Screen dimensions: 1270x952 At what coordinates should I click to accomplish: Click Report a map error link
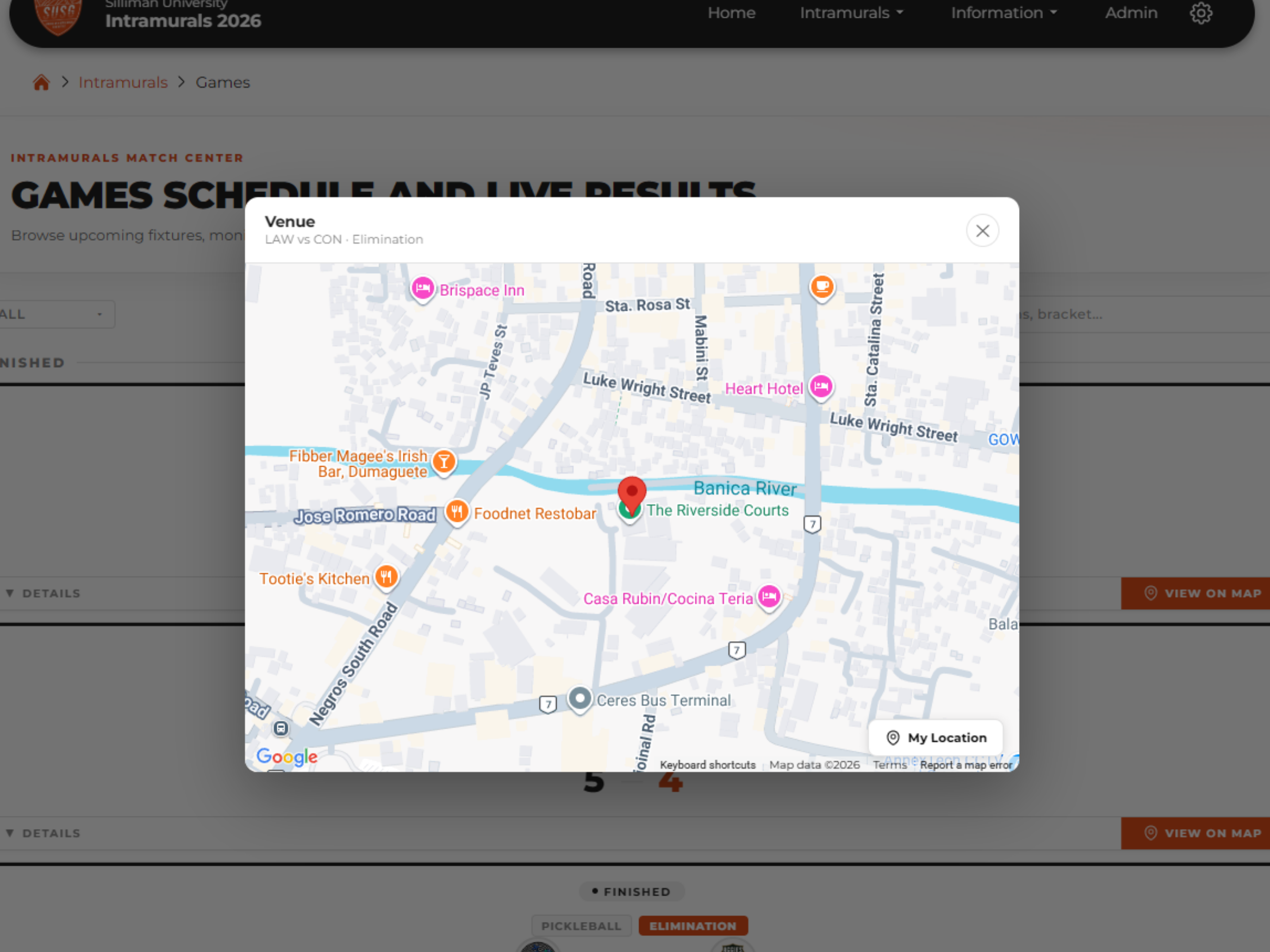(966, 765)
